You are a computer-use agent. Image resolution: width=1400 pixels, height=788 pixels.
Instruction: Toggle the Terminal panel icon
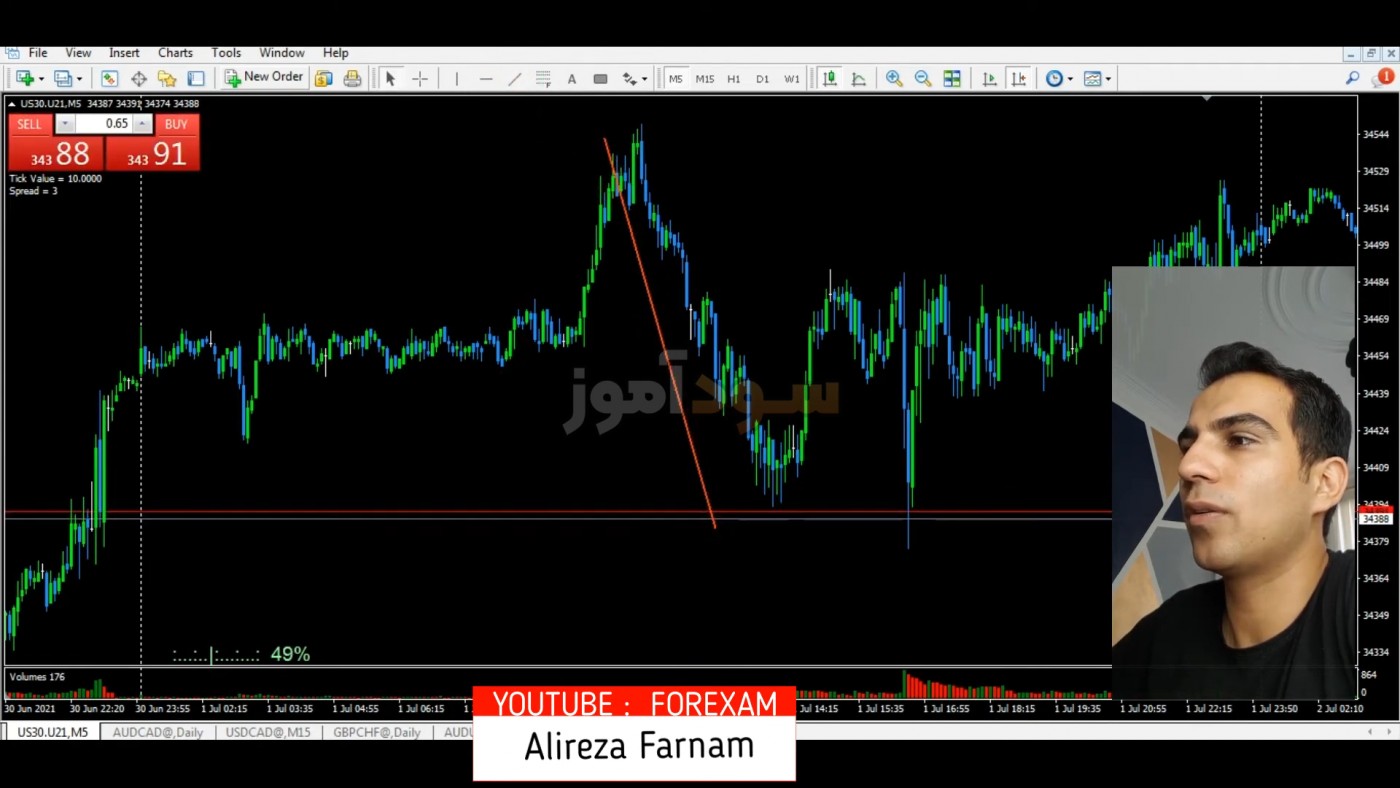coord(196,78)
